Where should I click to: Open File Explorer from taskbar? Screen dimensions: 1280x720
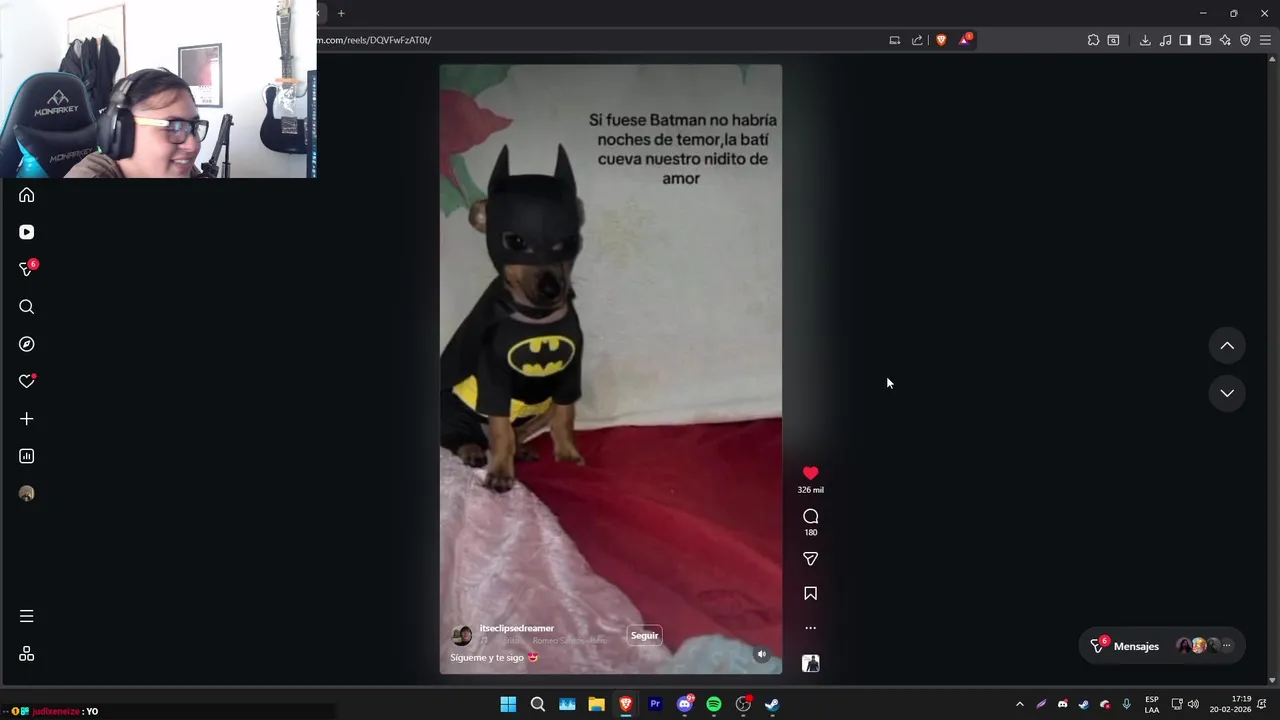(x=596, y=704)
